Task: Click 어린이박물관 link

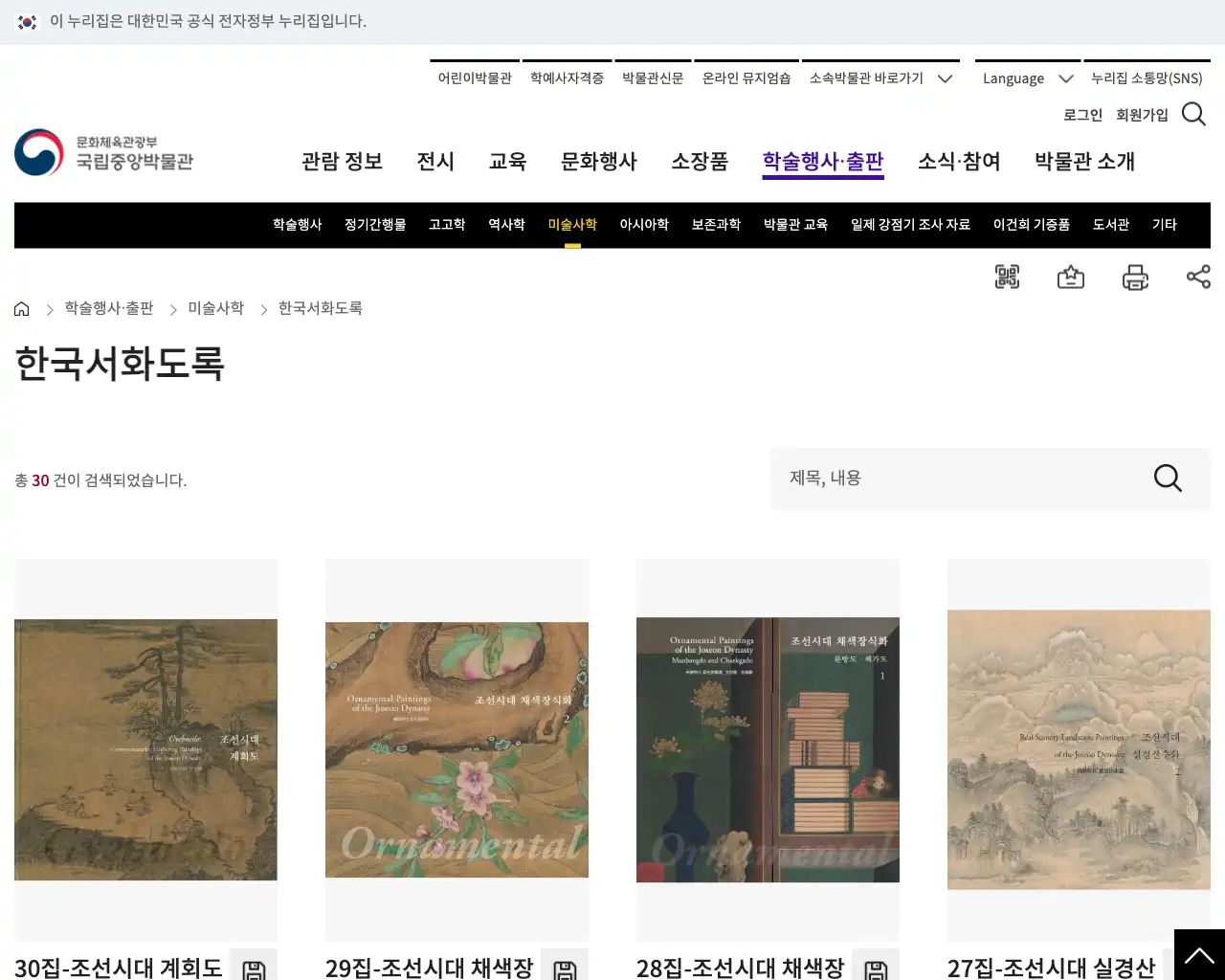Action: [475, 78]
